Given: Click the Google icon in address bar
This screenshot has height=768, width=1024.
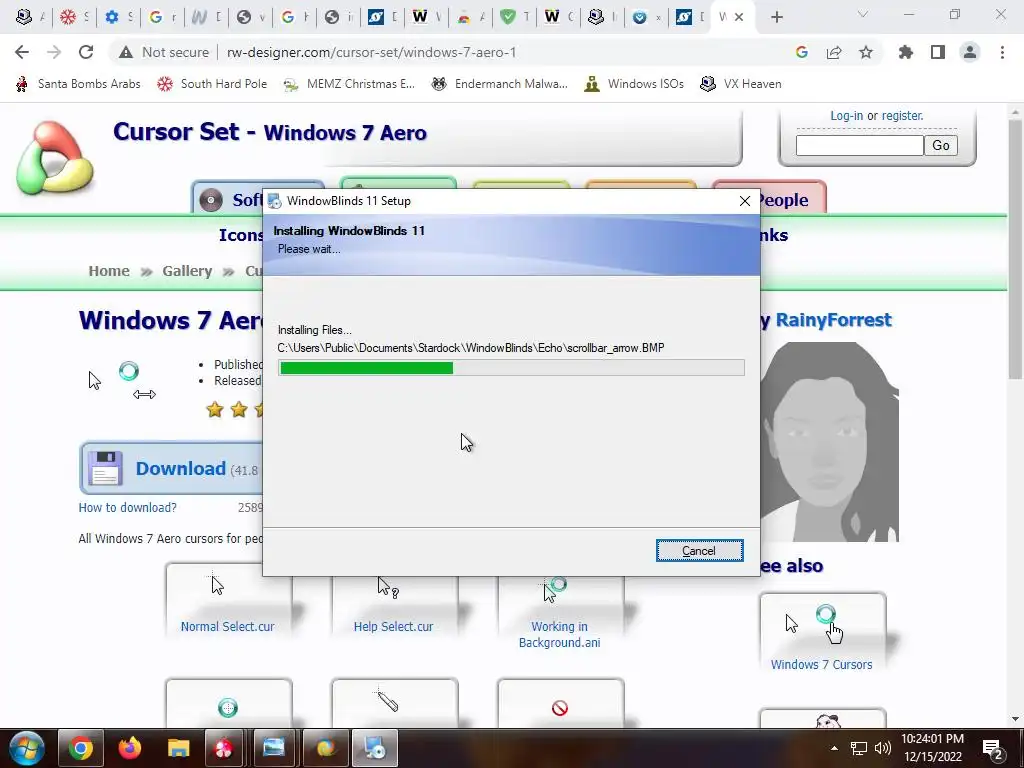Looking at the screenshot, I should [802, 52].
